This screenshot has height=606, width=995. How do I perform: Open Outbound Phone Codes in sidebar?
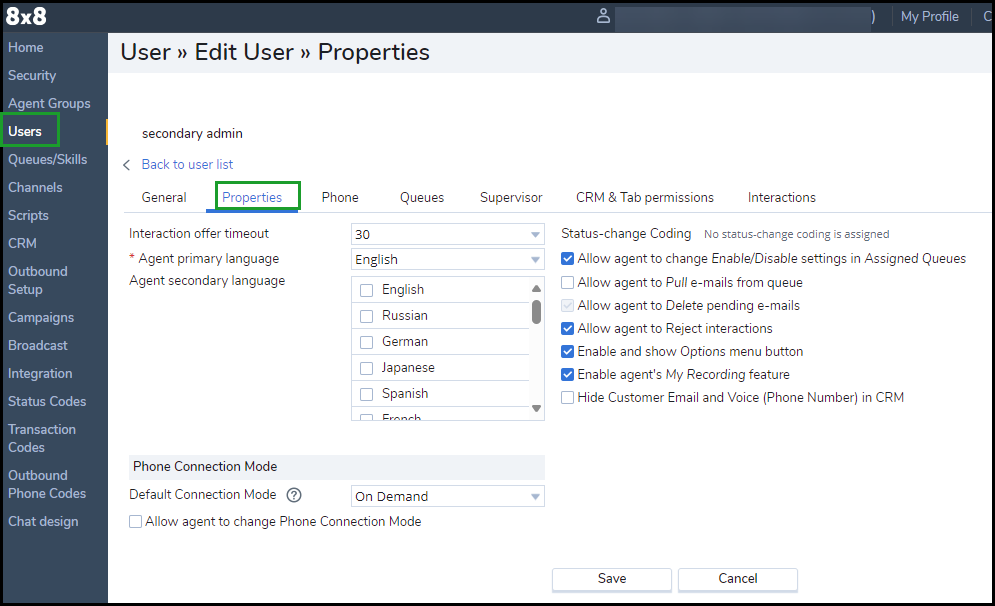(x=47, y=484)
